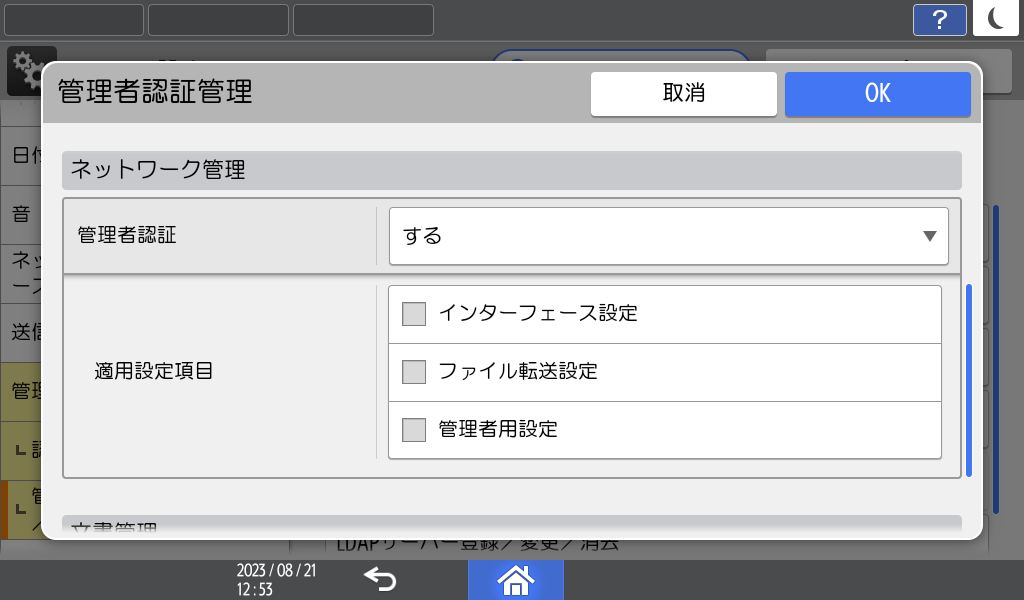Viewport: 1024px width, 600px height.
Task: Tick the 管理者用設定 checkbox
Action: (x=413, y=429)
